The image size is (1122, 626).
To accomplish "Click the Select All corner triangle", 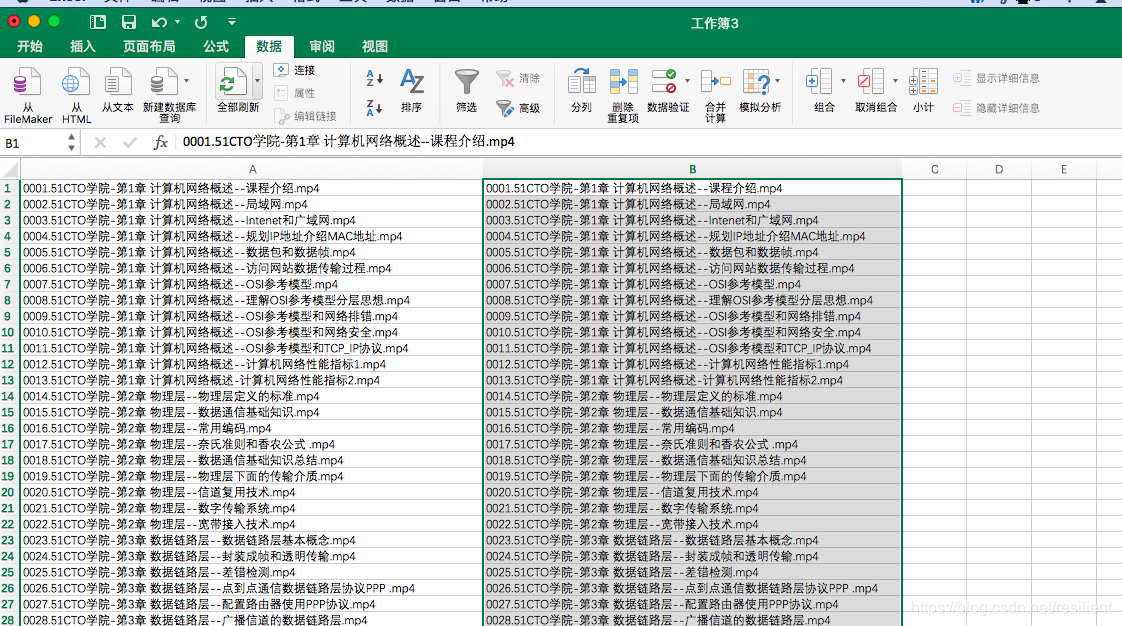I will click(x=10, y=170).
